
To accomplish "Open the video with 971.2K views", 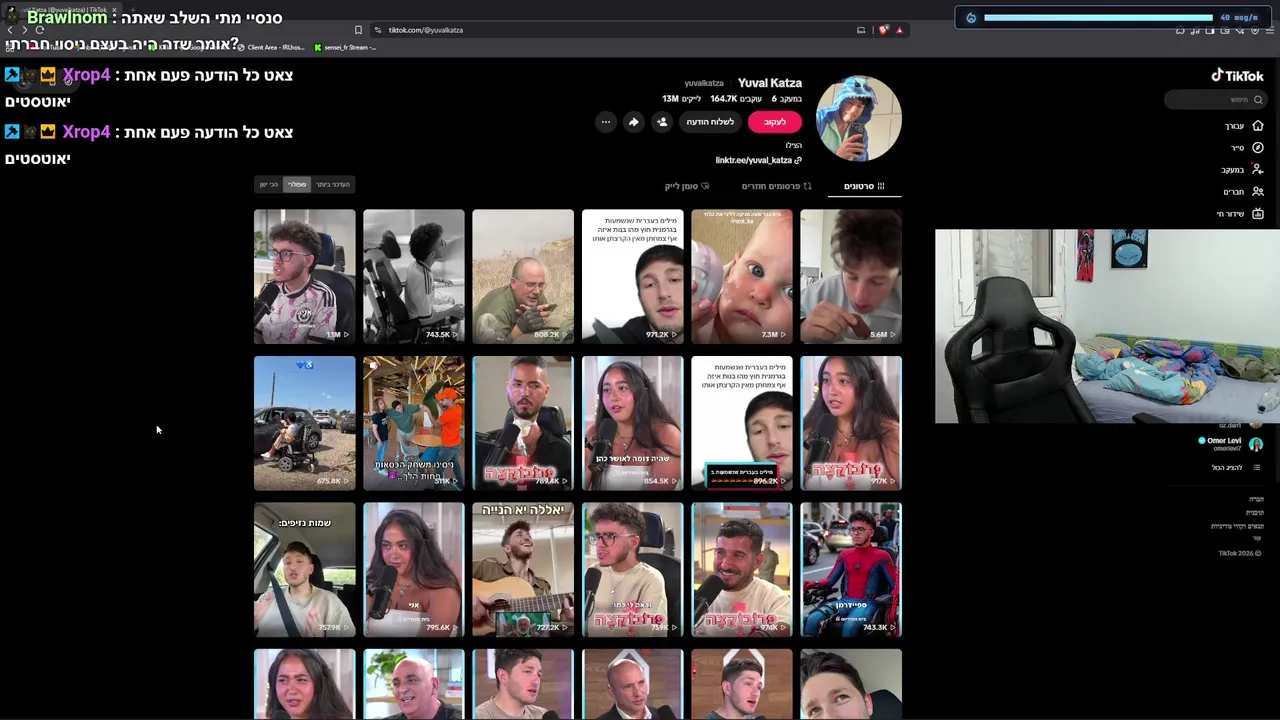I will [x=633, y=276].
